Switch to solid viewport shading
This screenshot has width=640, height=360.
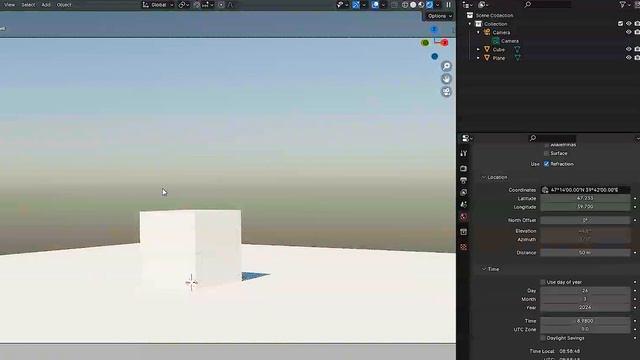click(x=413, y=5)
